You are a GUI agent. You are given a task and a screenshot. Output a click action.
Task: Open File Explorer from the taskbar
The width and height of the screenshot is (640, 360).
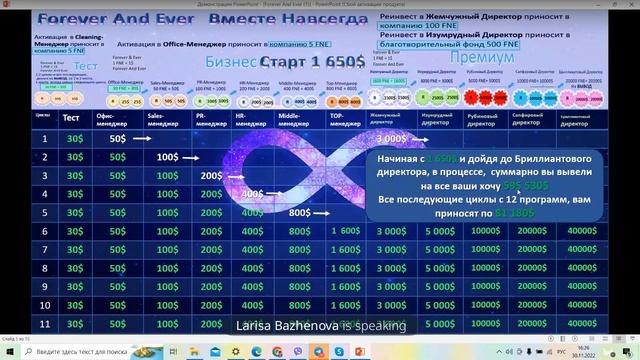click(194, 351)
